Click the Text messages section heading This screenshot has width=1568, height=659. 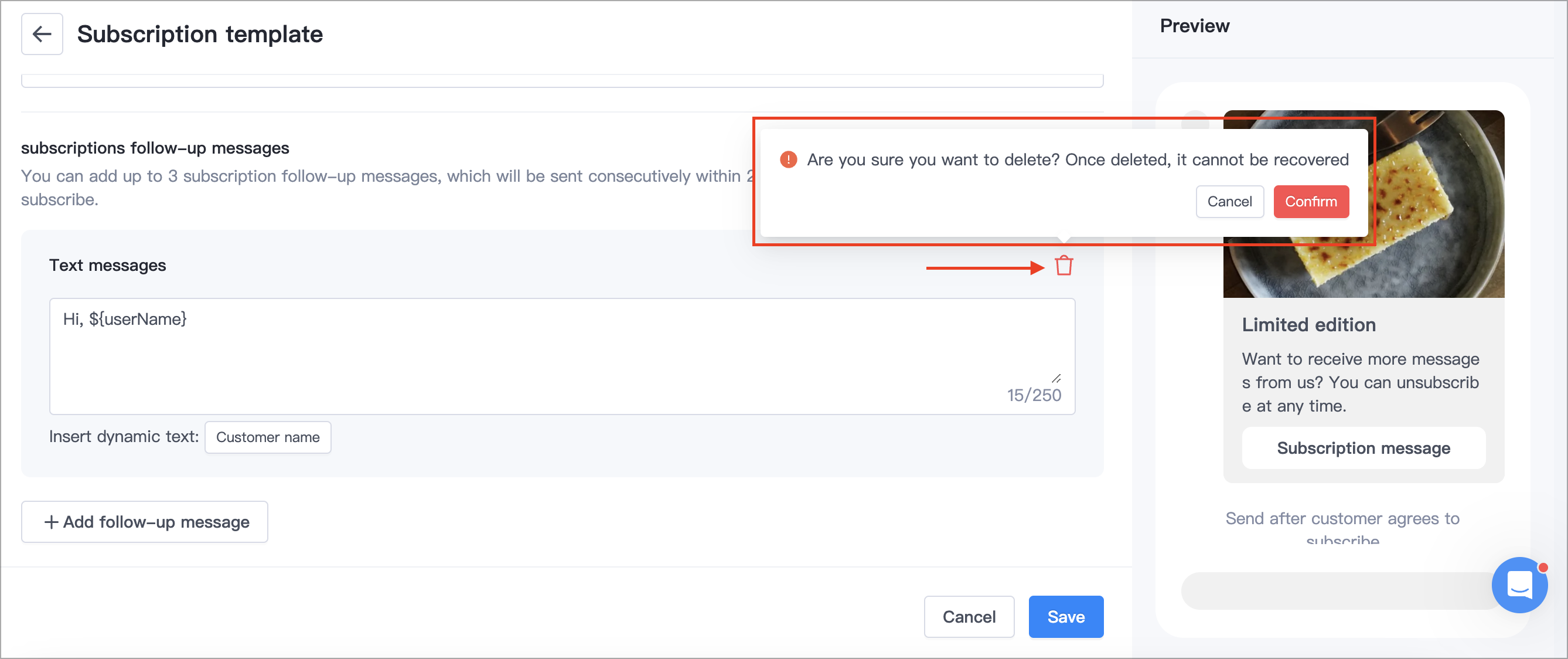pos(108,266)
